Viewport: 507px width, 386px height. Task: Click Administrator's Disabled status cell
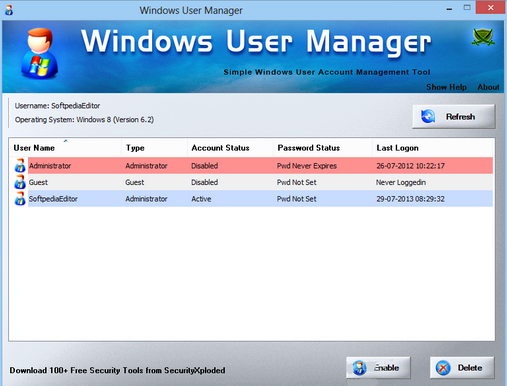(204, 166)
